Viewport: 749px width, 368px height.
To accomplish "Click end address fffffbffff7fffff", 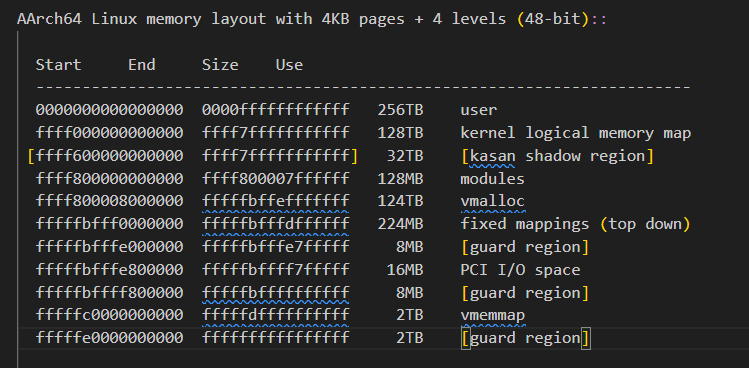I will (x=276, y=270).
